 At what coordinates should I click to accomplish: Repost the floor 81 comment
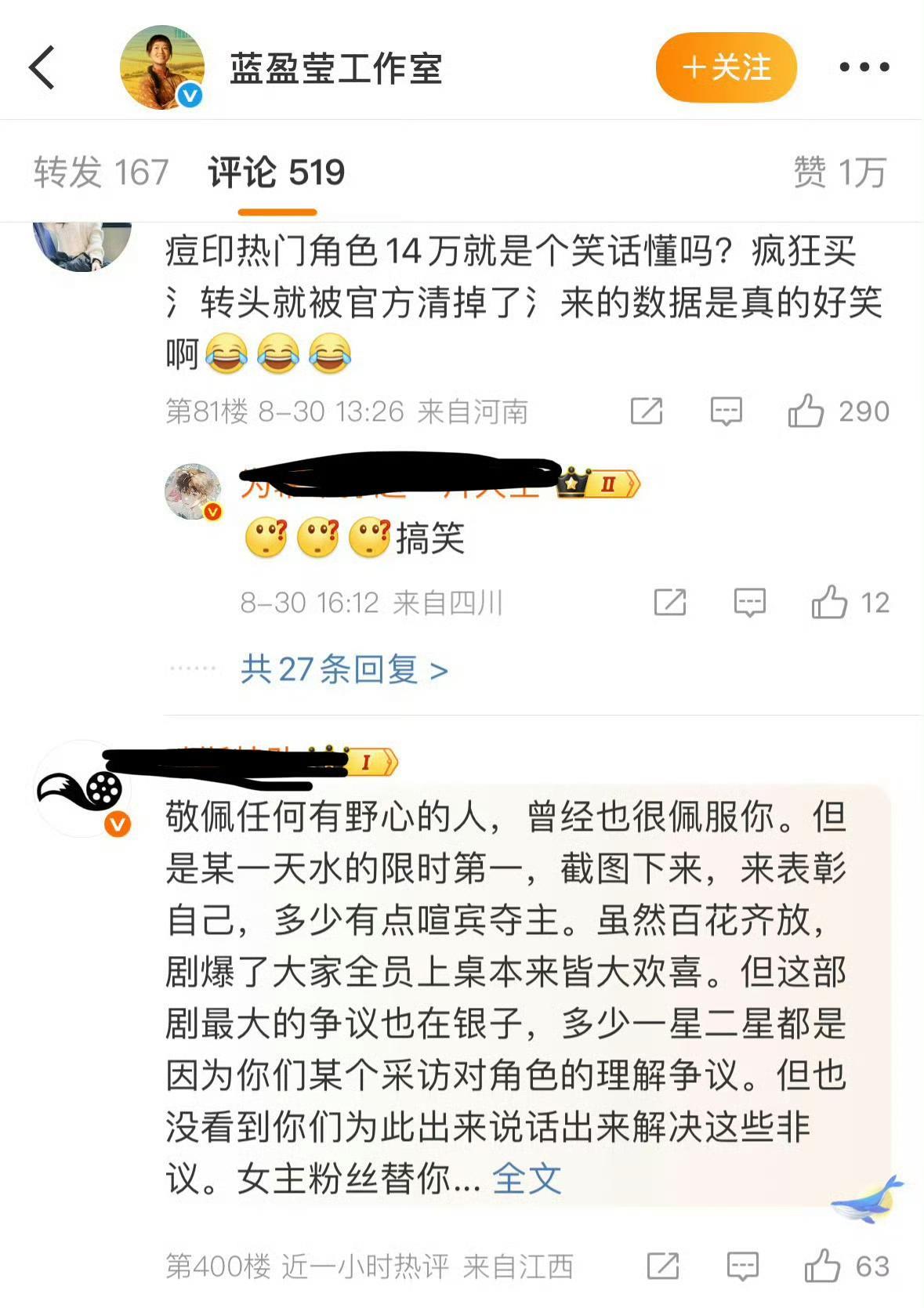point(647,411)
